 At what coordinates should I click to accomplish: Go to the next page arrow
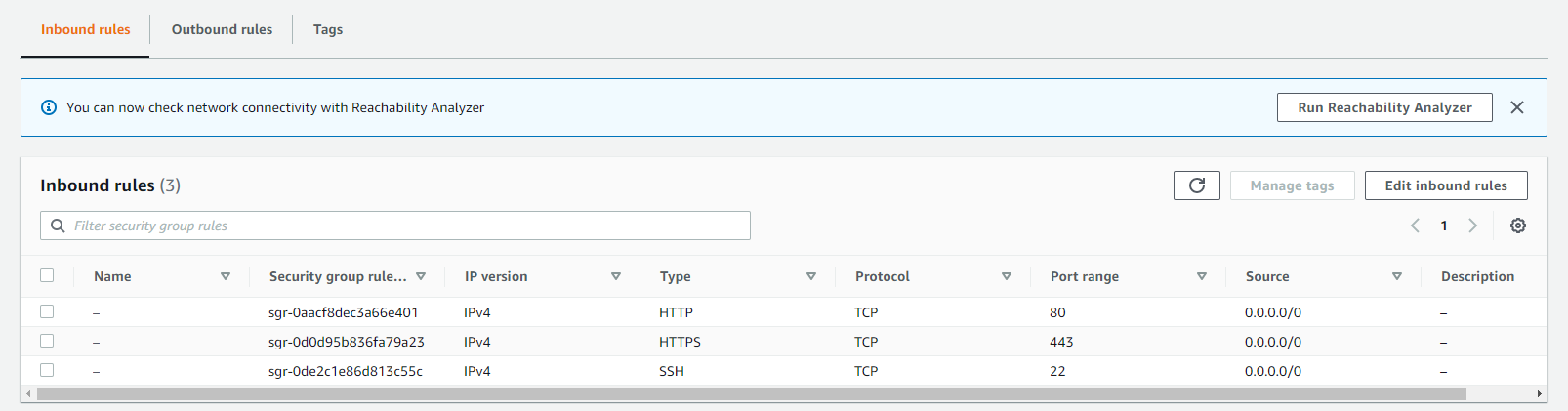(x=1473, y=226)
